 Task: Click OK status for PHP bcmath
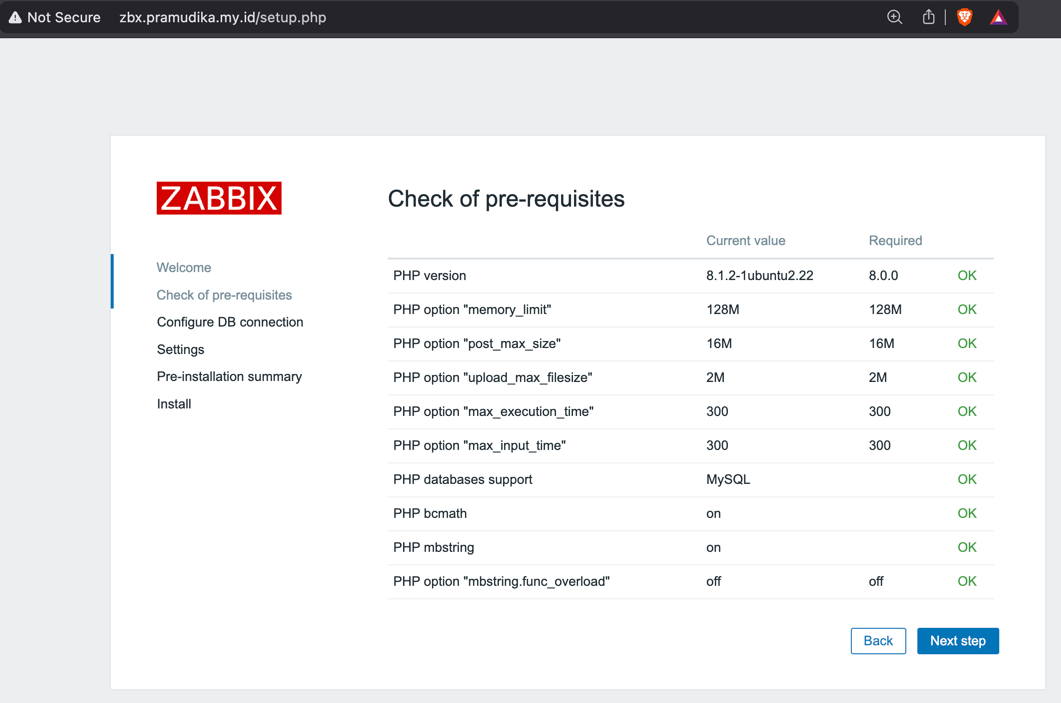coord(967,513)
